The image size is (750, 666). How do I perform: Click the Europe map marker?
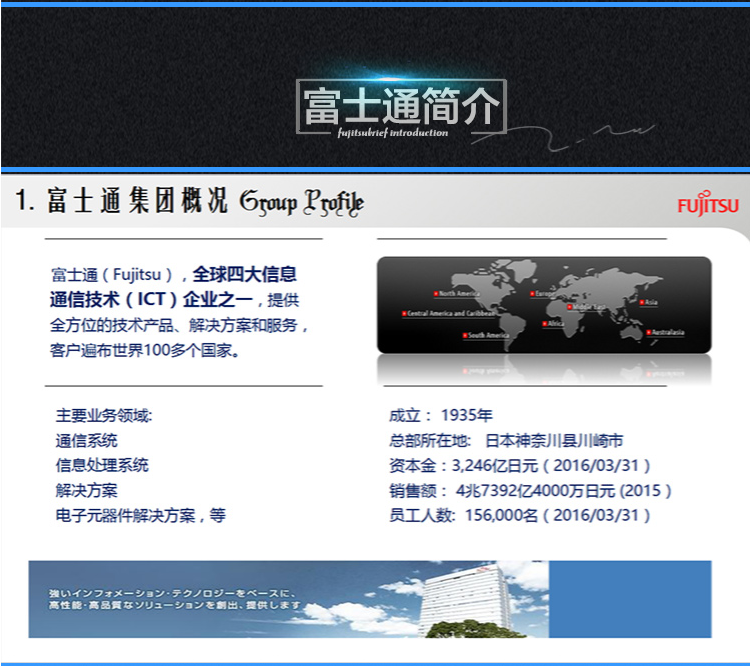coord(542,293)
